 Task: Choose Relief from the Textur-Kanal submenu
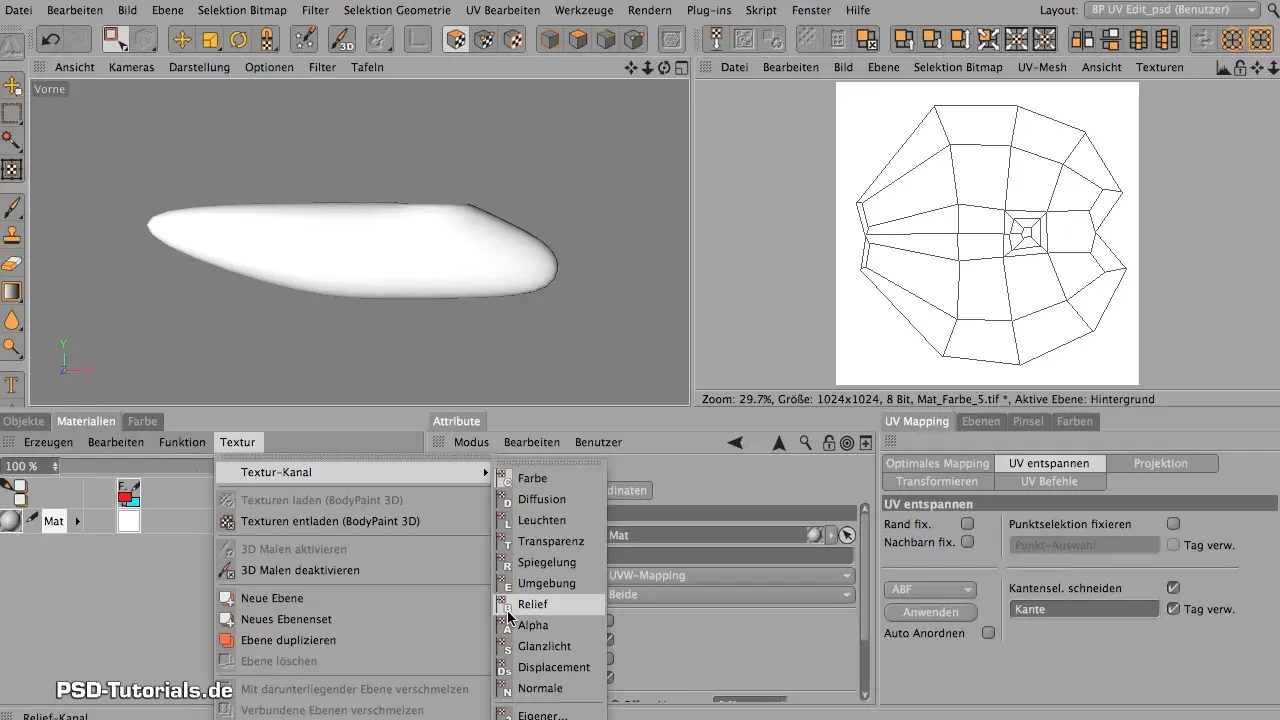(x=550, y=604)
